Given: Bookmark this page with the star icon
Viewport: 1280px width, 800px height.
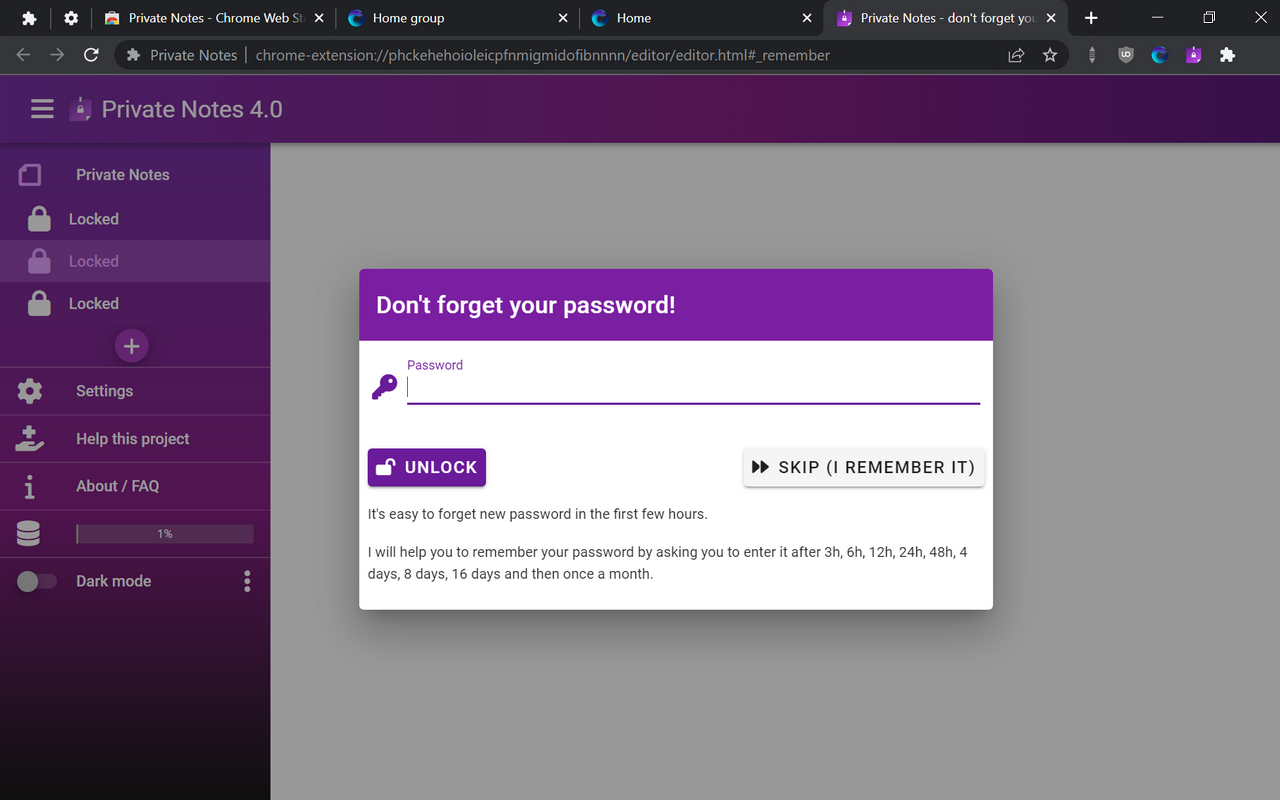Looking at the screenshot, I should (1050, 55).
